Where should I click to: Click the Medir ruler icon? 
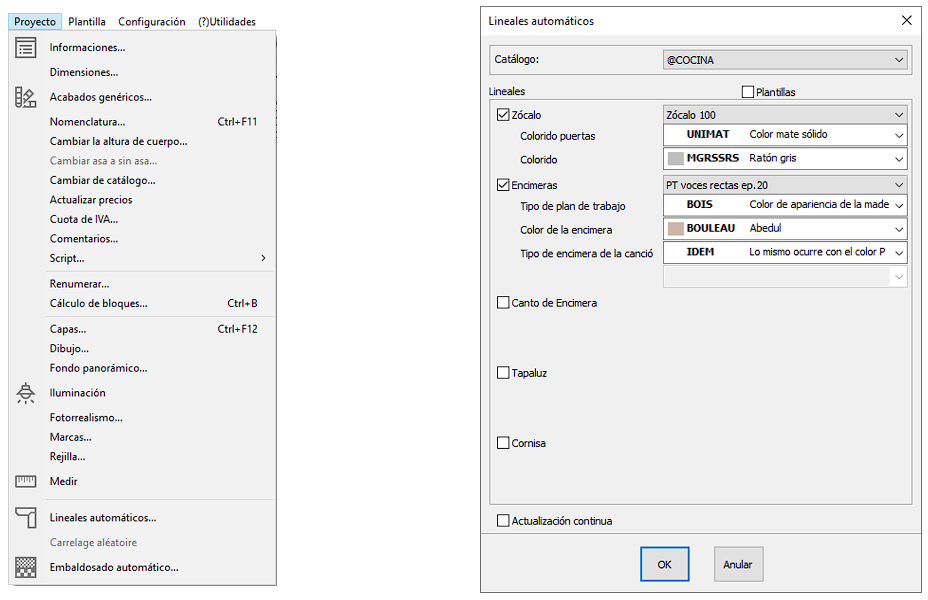click(x=26, y=482)
